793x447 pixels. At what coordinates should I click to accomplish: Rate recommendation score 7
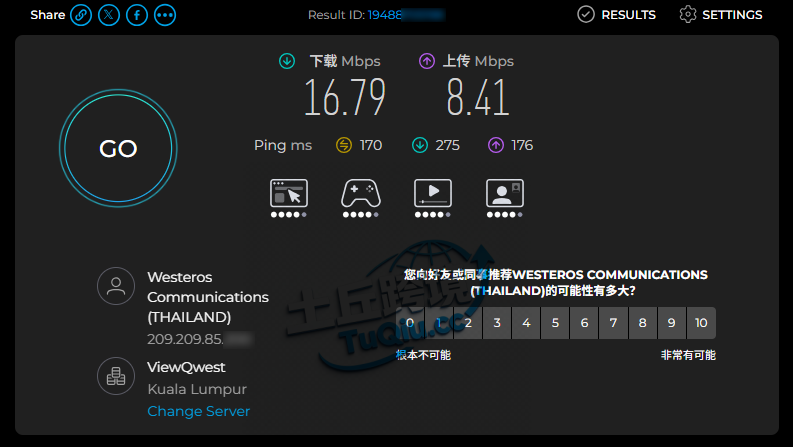click(613, 323)
